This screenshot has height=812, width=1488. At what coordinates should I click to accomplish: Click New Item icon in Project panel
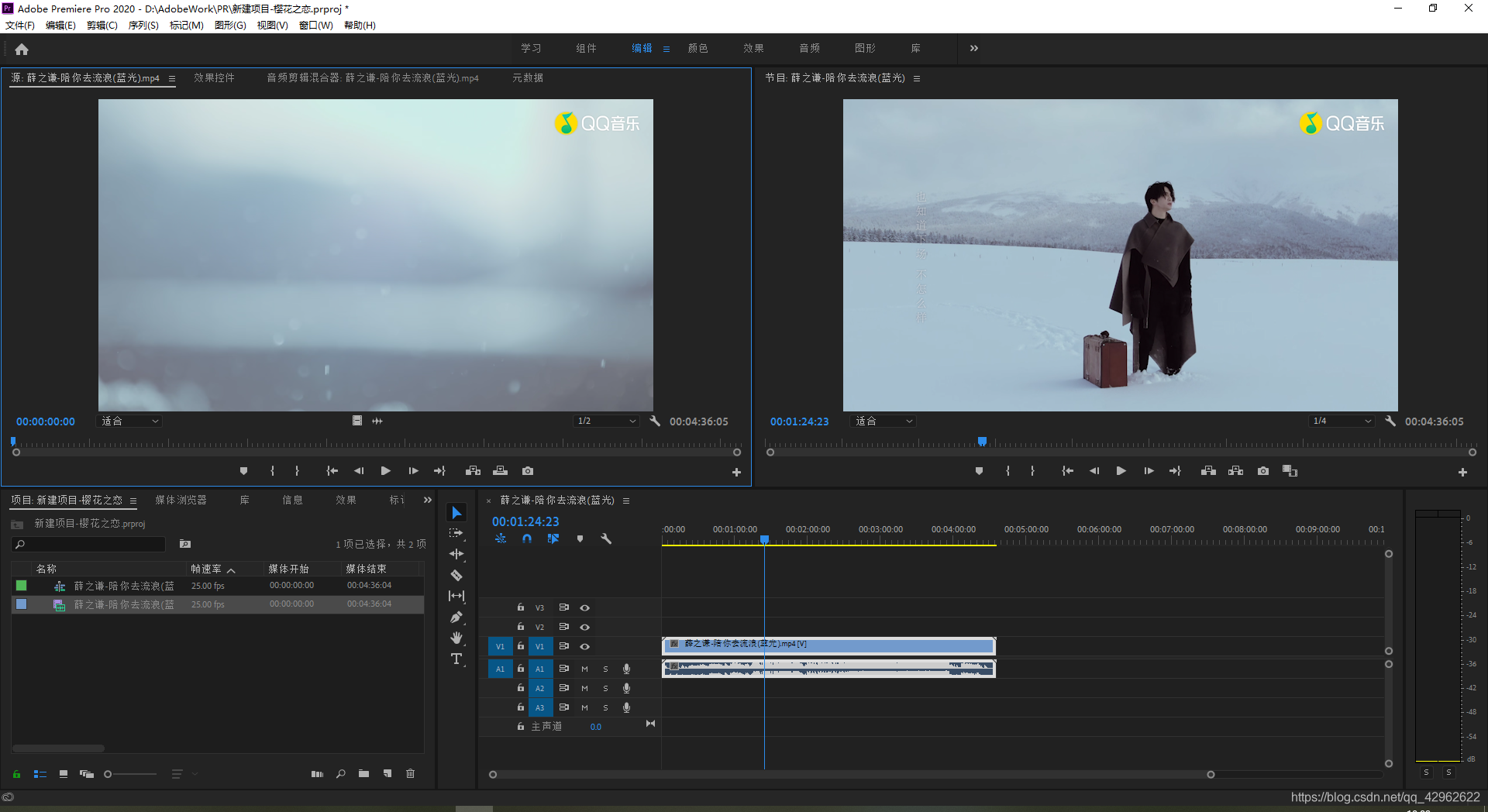coord(387,773)
